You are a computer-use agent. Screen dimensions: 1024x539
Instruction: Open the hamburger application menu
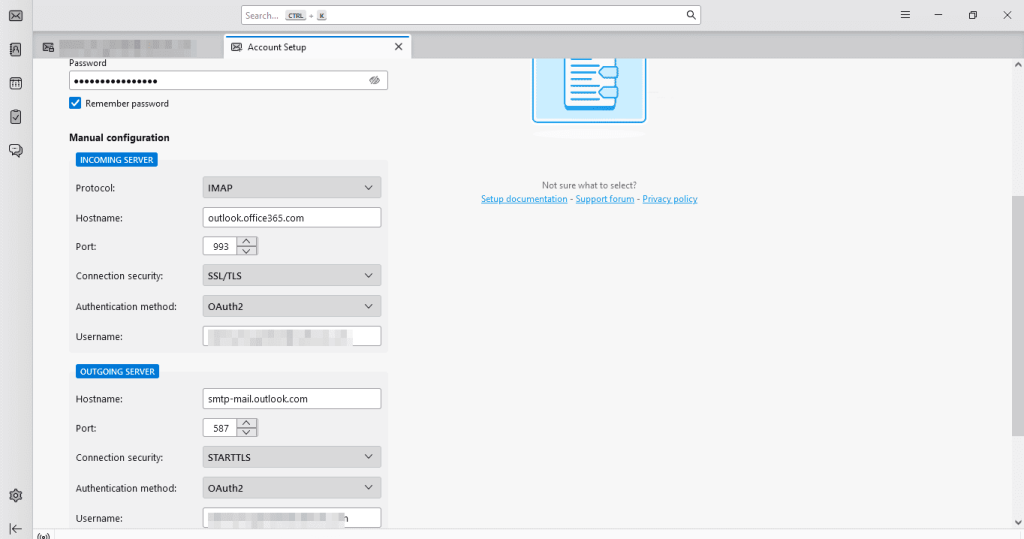pyautogui.click(x=905, y=15)
